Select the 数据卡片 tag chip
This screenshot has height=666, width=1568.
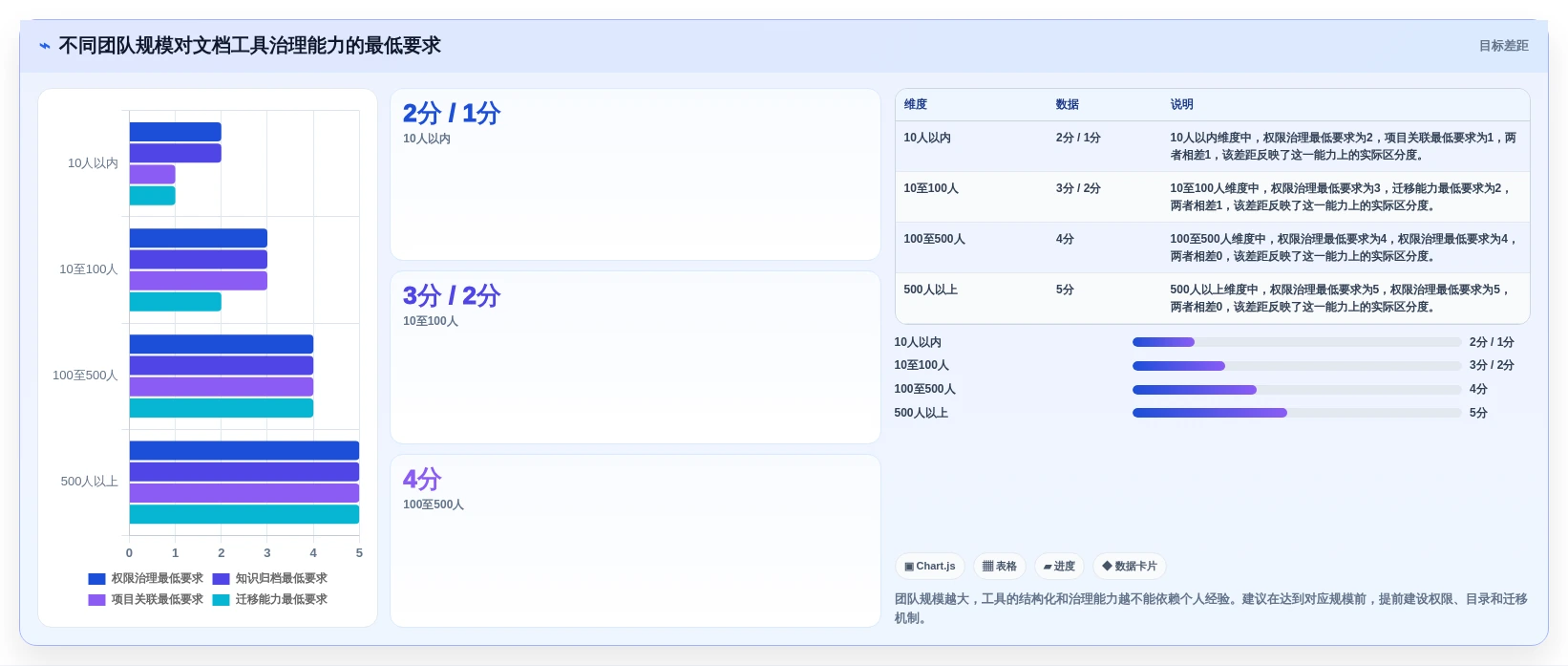click(x=1130, y=567)
